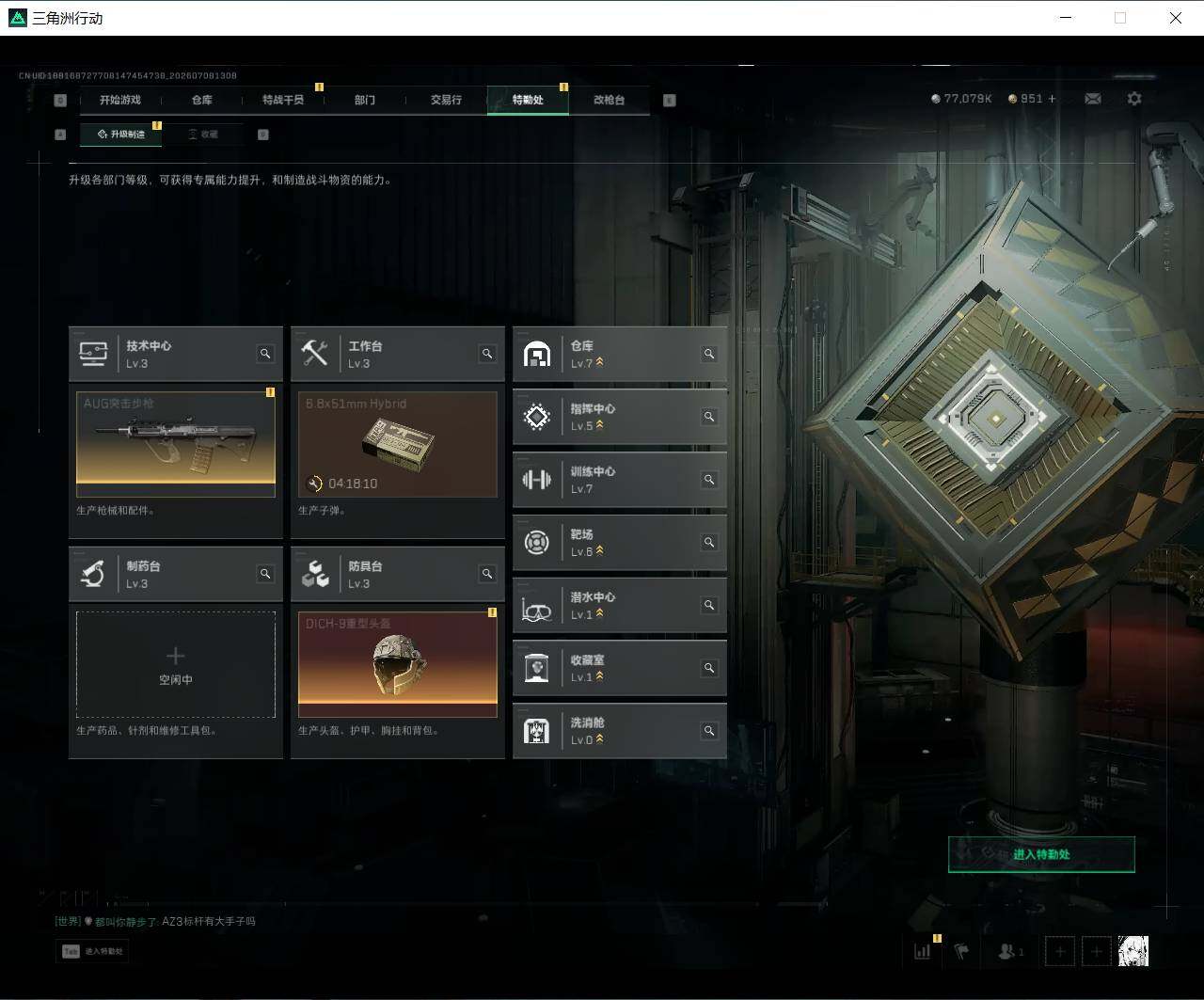This screenshot has width=1204, height=1000.
Task: Collect the AUG突击步枪 crafted item
Action: [176, 444]
